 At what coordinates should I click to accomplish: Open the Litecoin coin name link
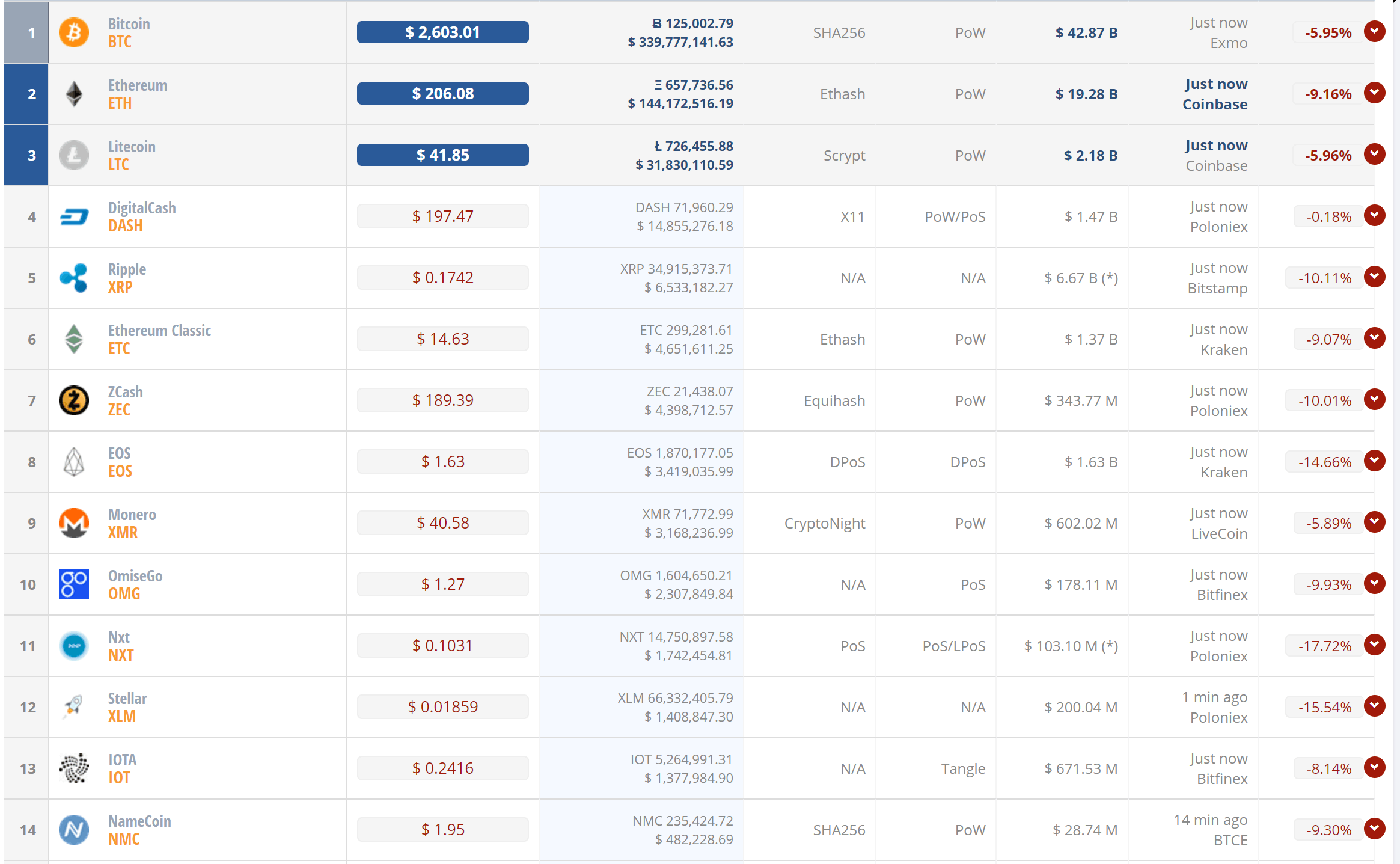132,147
